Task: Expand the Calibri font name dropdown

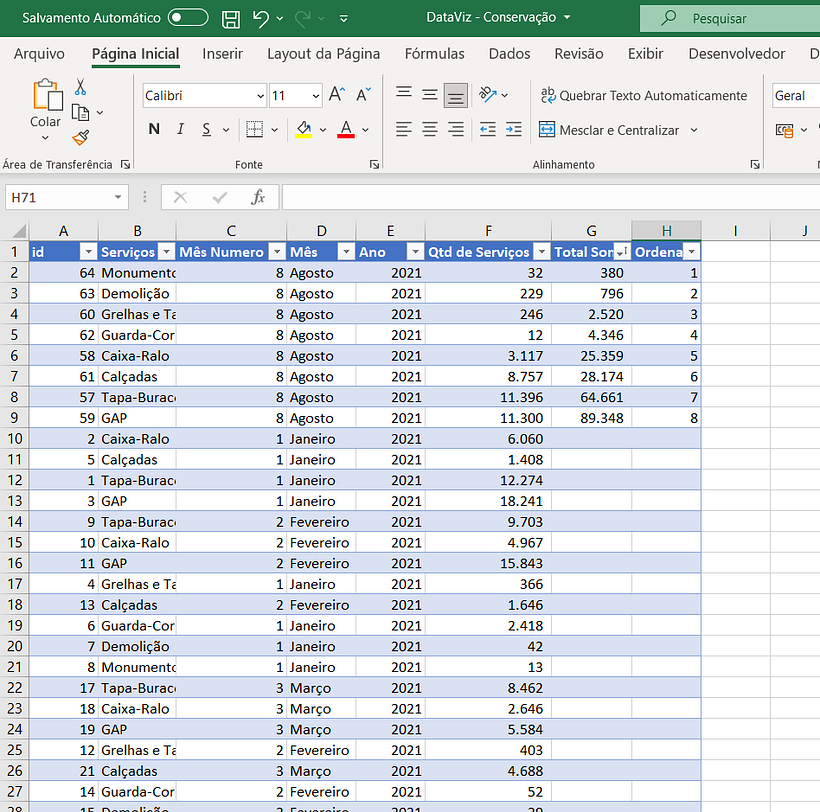Action: tap(260, 96)
